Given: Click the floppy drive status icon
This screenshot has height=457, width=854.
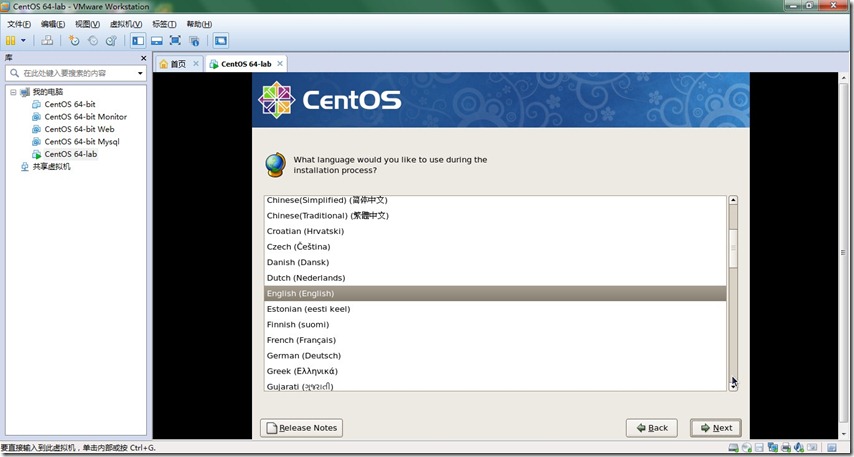Looking at the screenshot, I should (760, 448).
